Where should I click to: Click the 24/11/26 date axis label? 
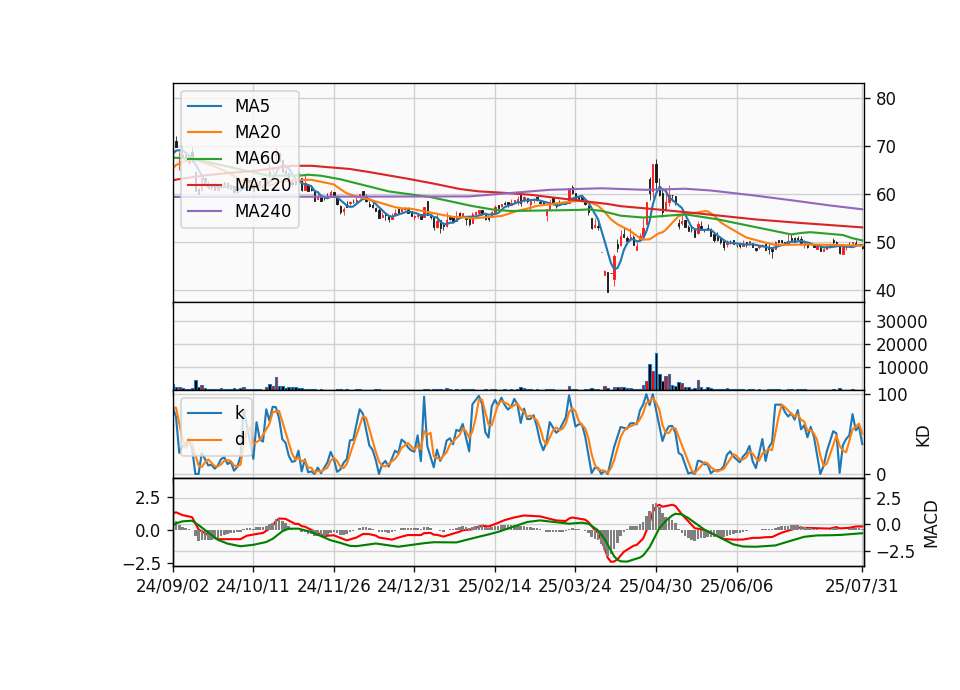point(334,586)
